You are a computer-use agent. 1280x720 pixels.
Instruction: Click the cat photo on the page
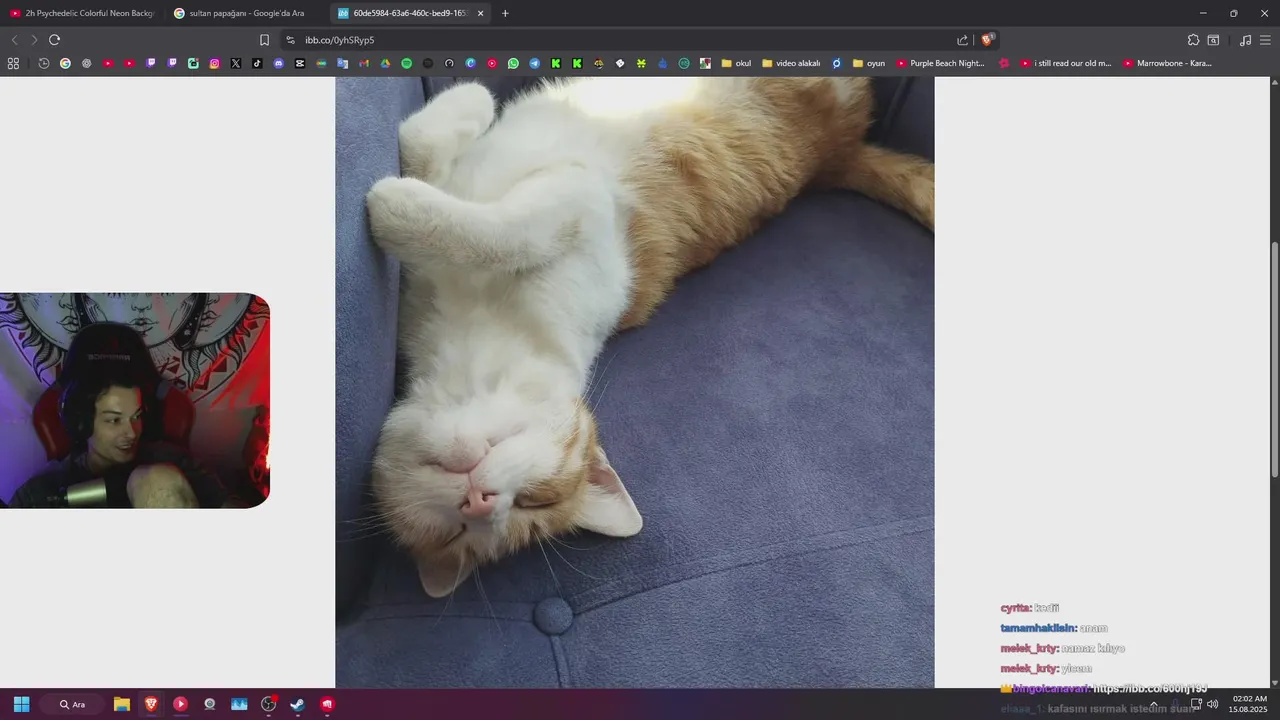point(634,382)
